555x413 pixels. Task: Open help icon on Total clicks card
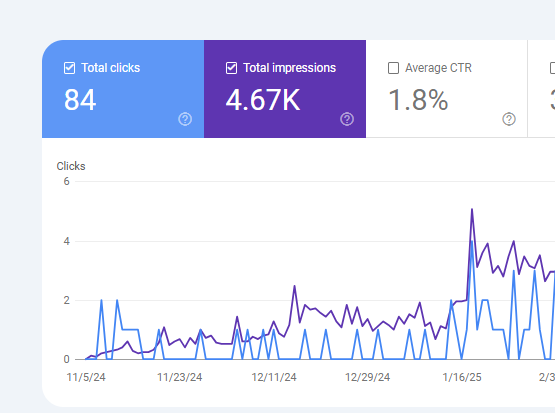coord(185,119)
